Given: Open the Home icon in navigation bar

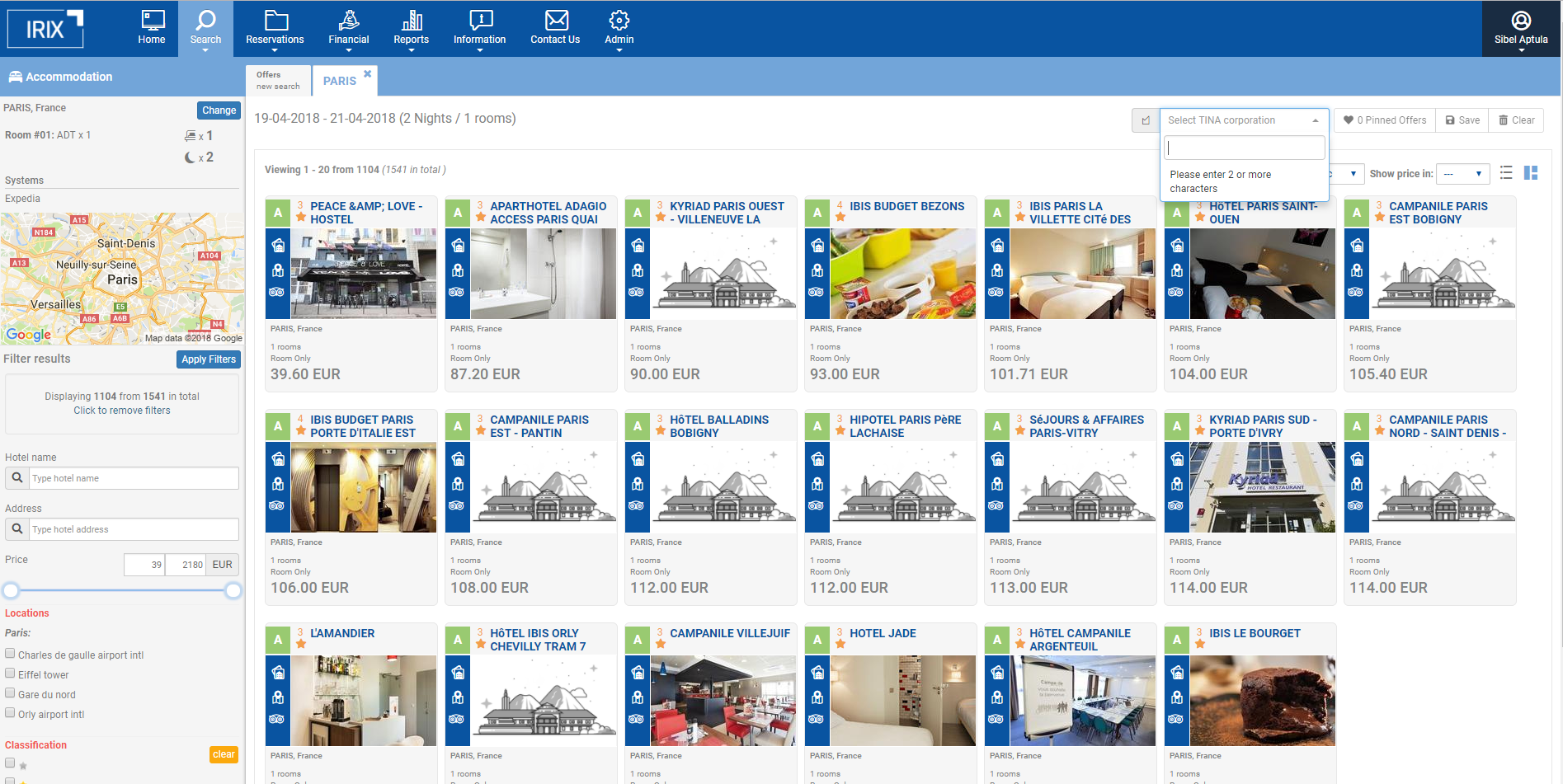Looking at the screenshot, I should (x=152, y=21).
